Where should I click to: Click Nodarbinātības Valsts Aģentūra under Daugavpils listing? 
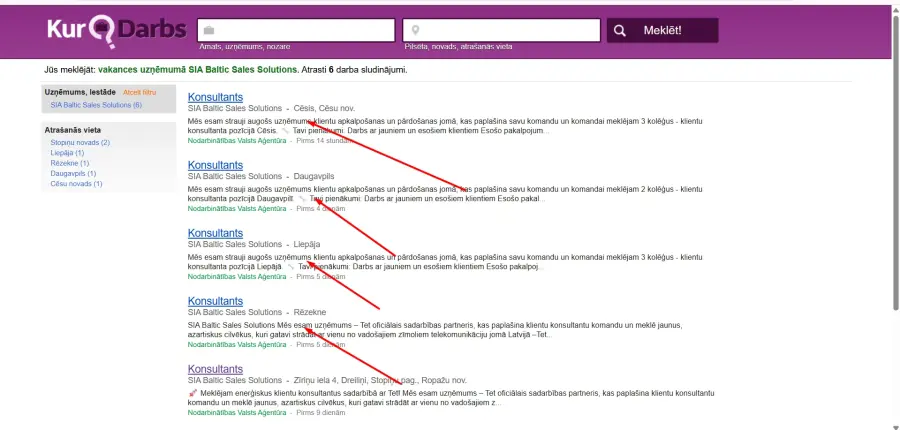tap(236, 209)
